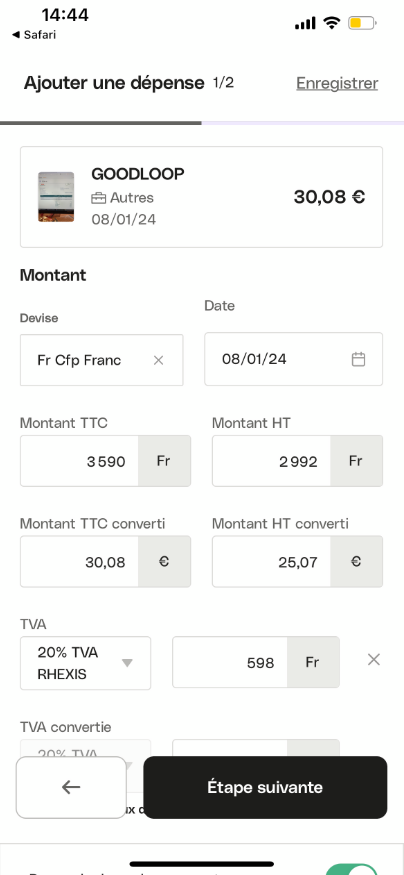The height and width of the screenshot is (875, 404).
Task: Expand the 20% TVA RHEXIS dropdown
Action: (x=85, y=663)
